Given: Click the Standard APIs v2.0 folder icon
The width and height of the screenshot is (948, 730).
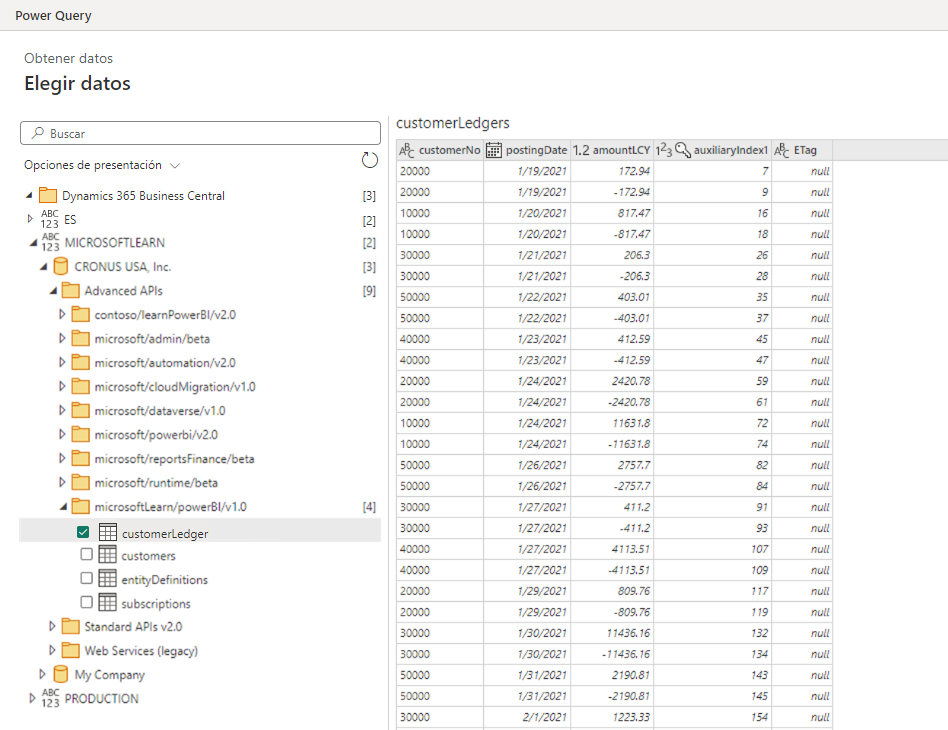Looking at the screenshot, I should point(71,626).
